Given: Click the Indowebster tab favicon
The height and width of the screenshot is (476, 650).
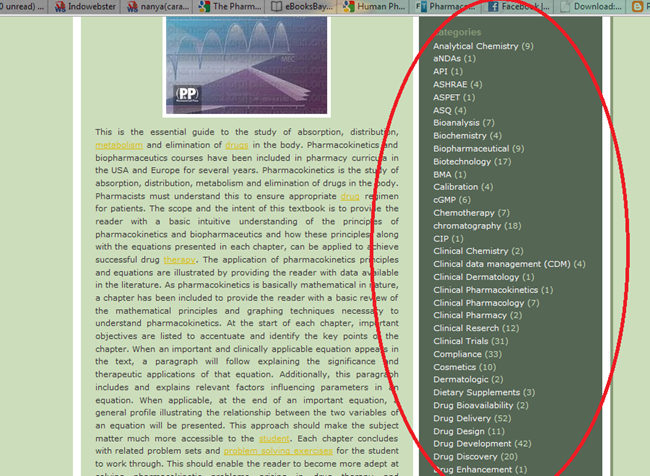Looking at the screenshot, I should [x=60, y=7].
